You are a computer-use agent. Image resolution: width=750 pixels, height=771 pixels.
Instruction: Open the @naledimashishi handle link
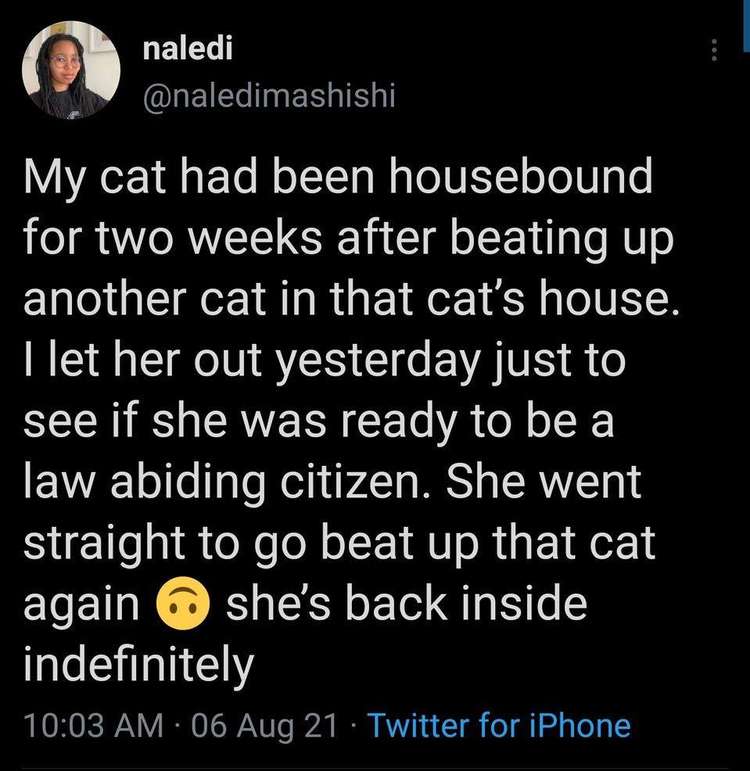click(x=269, y=95)
